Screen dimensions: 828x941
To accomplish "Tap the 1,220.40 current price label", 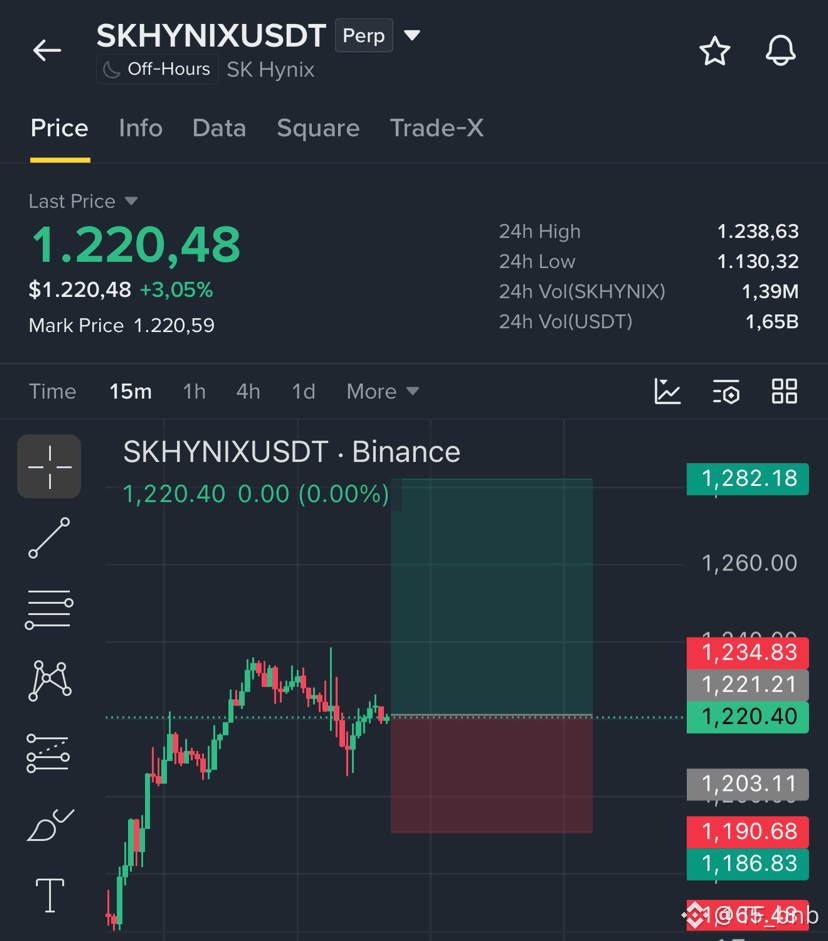I will tap(748, 717).
